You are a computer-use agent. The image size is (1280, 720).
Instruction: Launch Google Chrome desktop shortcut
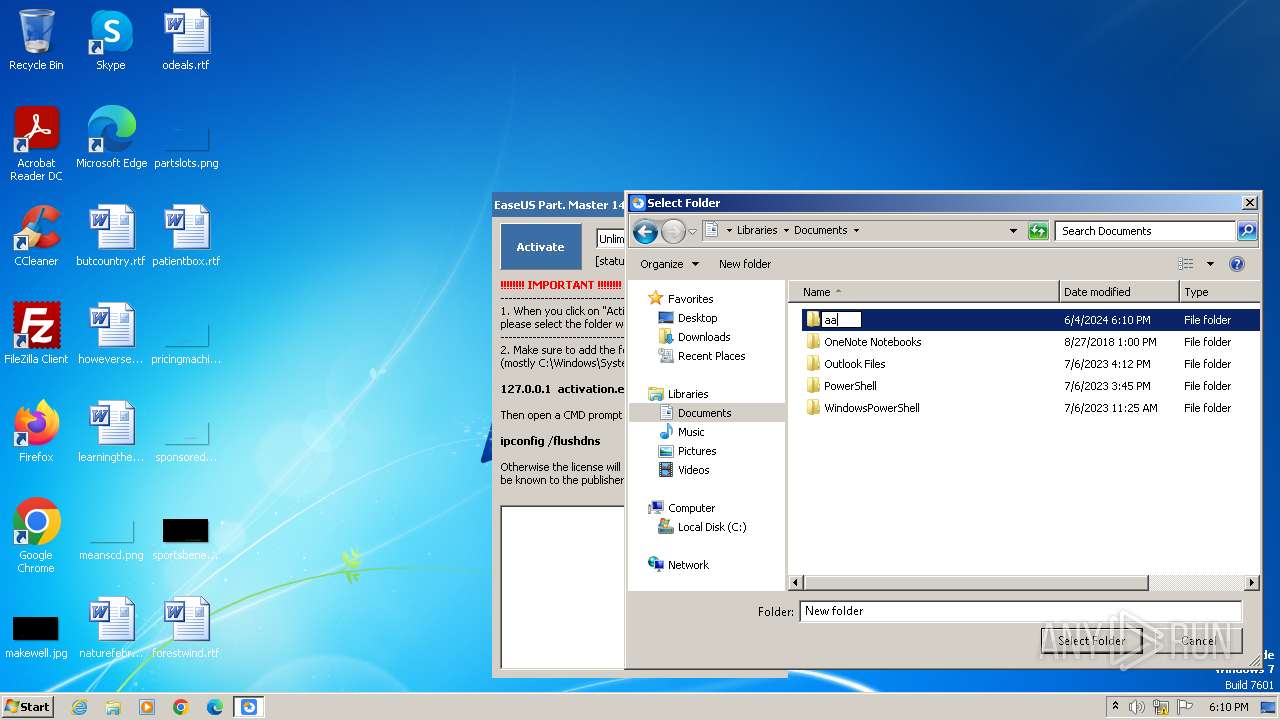[x=36, y=536]
